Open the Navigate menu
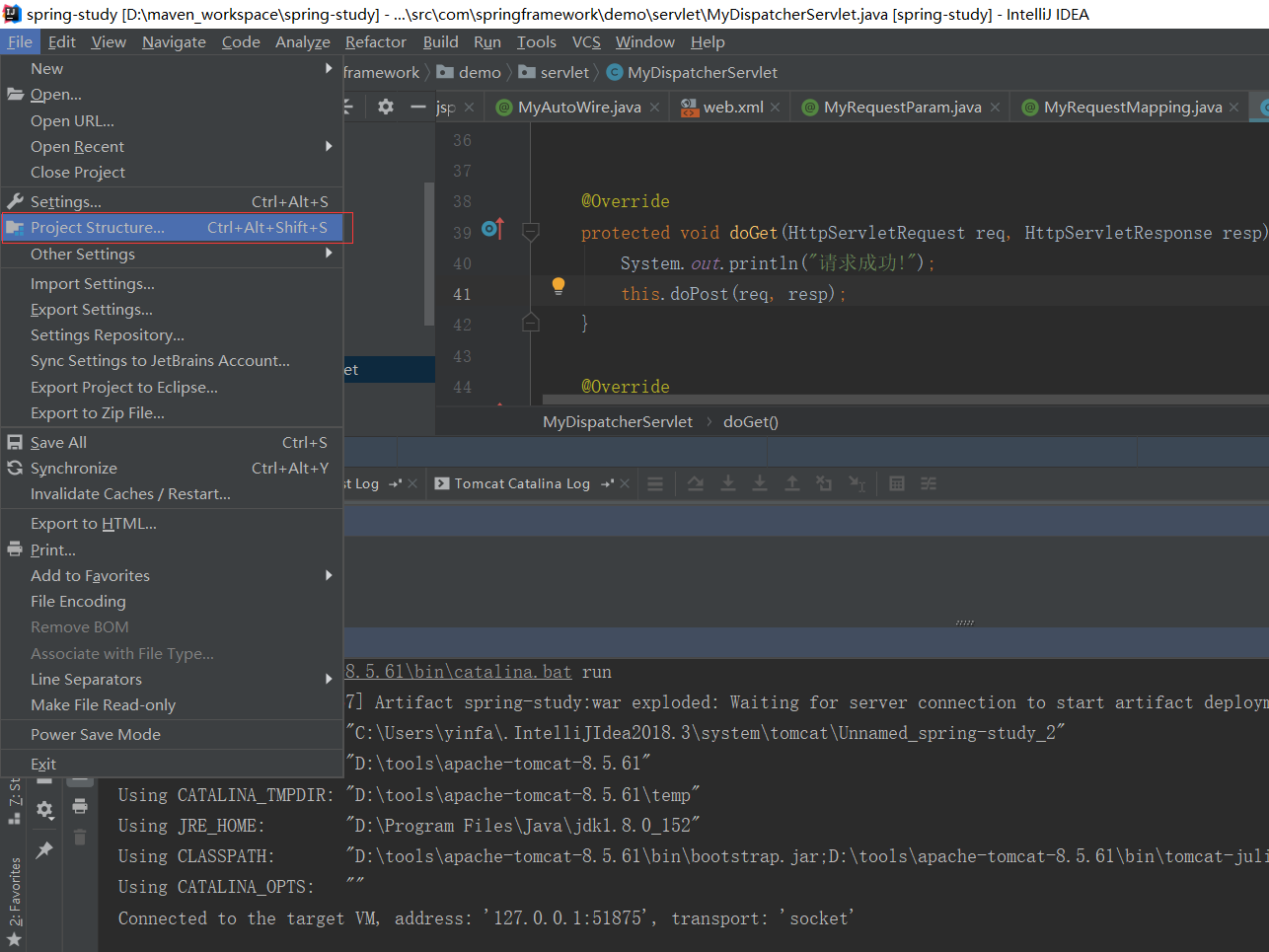Image resolution: width=1269 pixels, height=952 pixels. click(x=174, y=41)
